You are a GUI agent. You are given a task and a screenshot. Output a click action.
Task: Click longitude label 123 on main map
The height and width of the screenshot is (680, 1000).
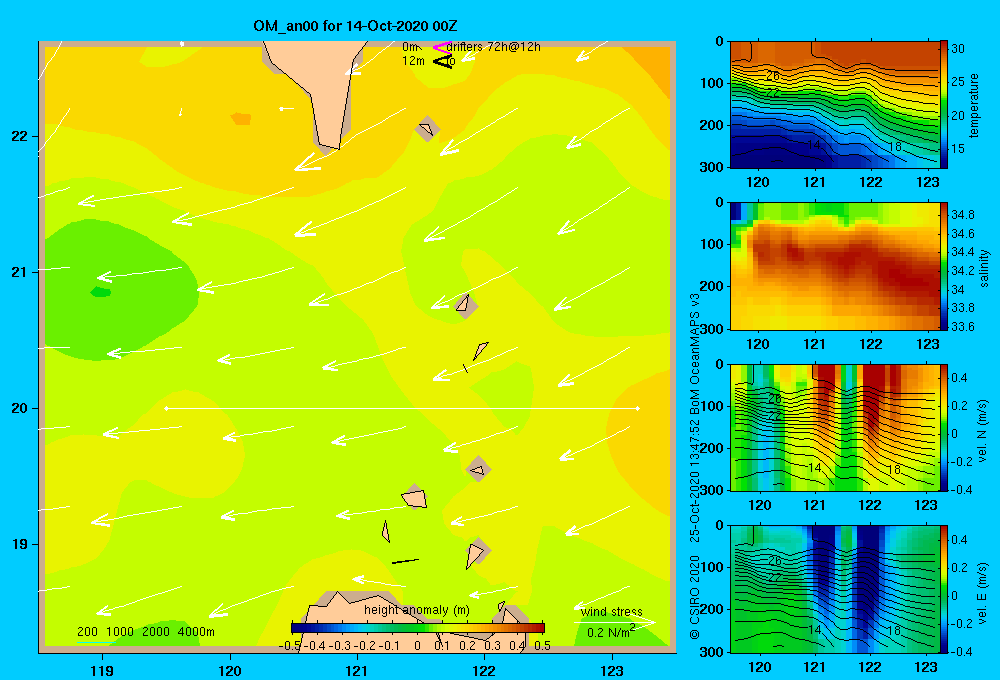pos(612,671)
